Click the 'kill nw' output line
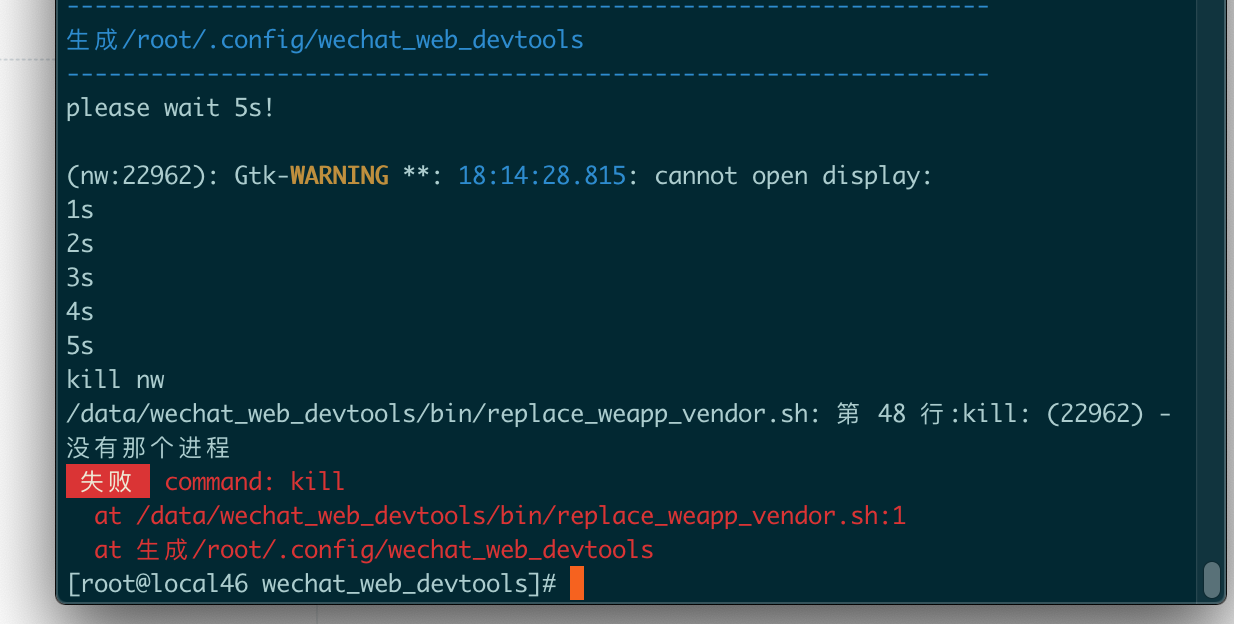The image size is (1234, 624). 113,379
